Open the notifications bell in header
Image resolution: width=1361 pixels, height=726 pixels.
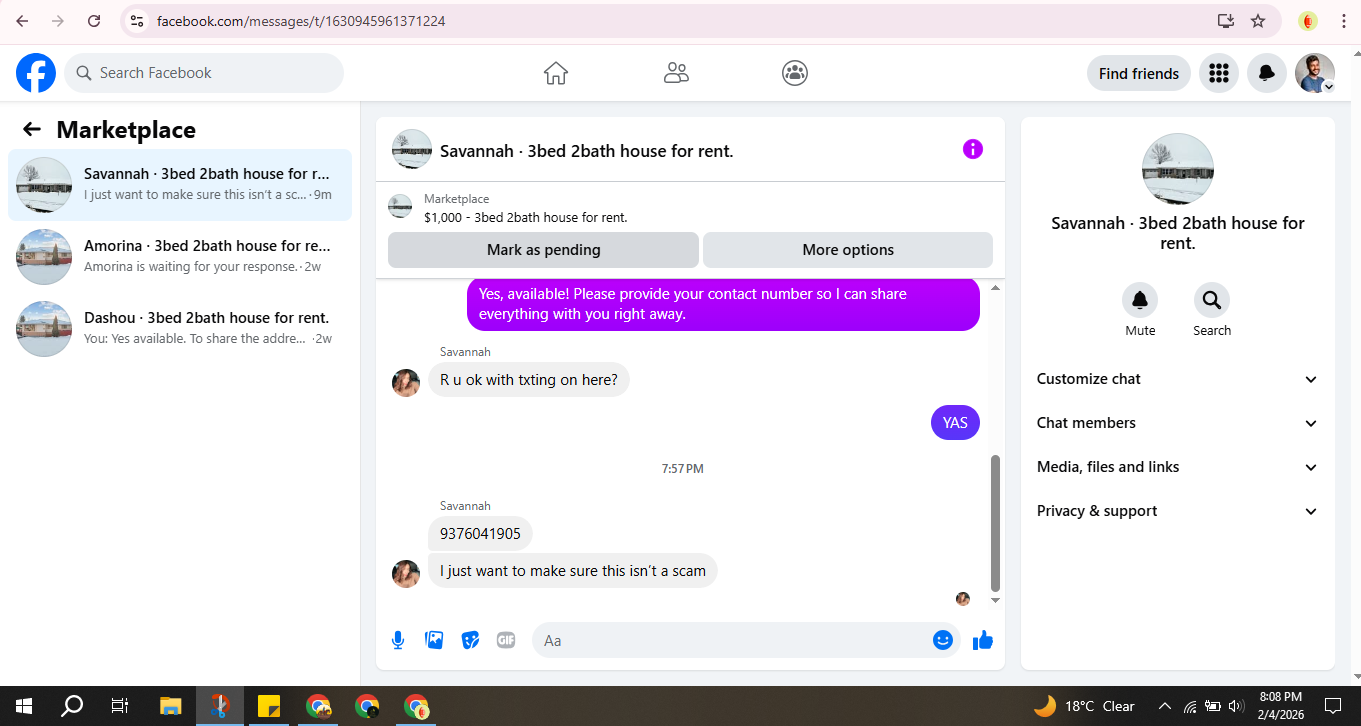click(x=1266, y=73)
